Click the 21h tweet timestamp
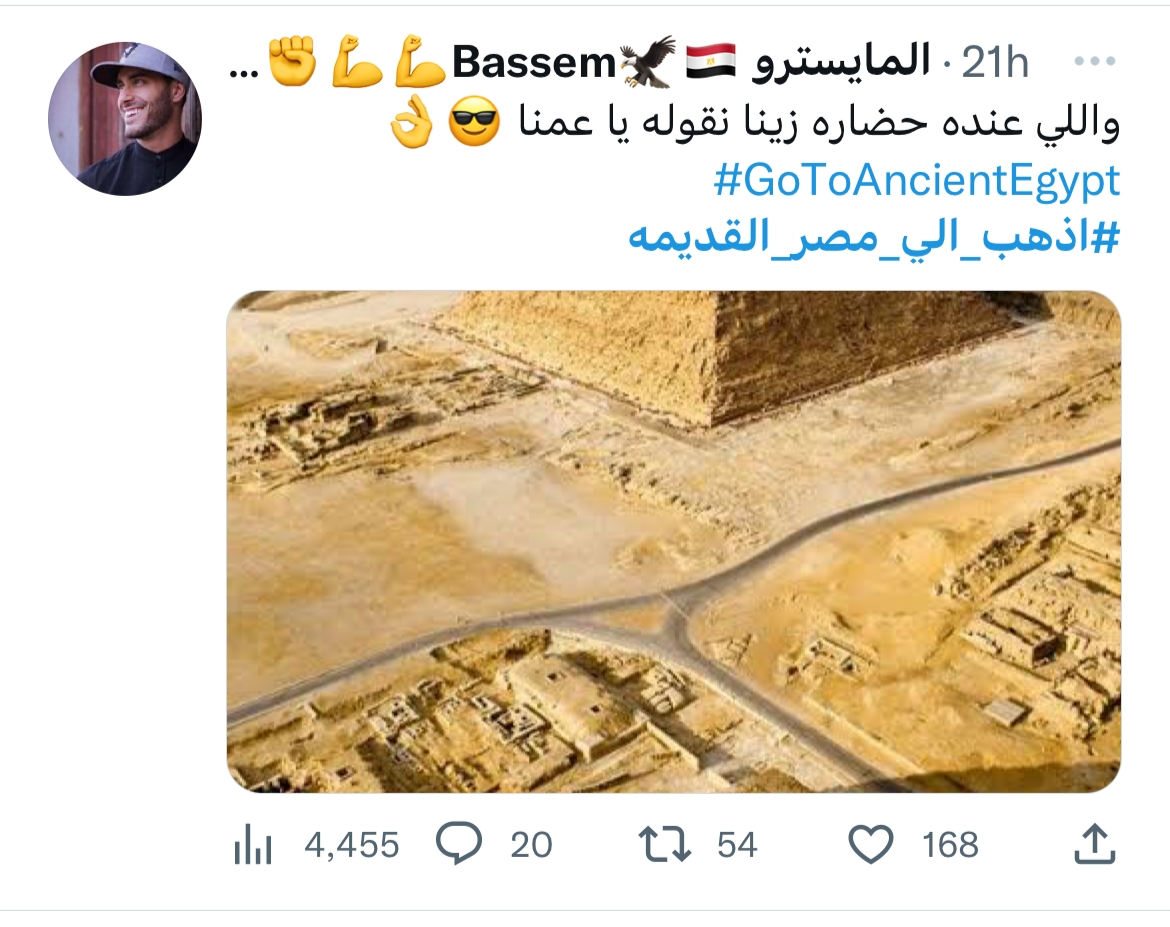Screen dimensions: 1170x927 [x=994, y=64]
